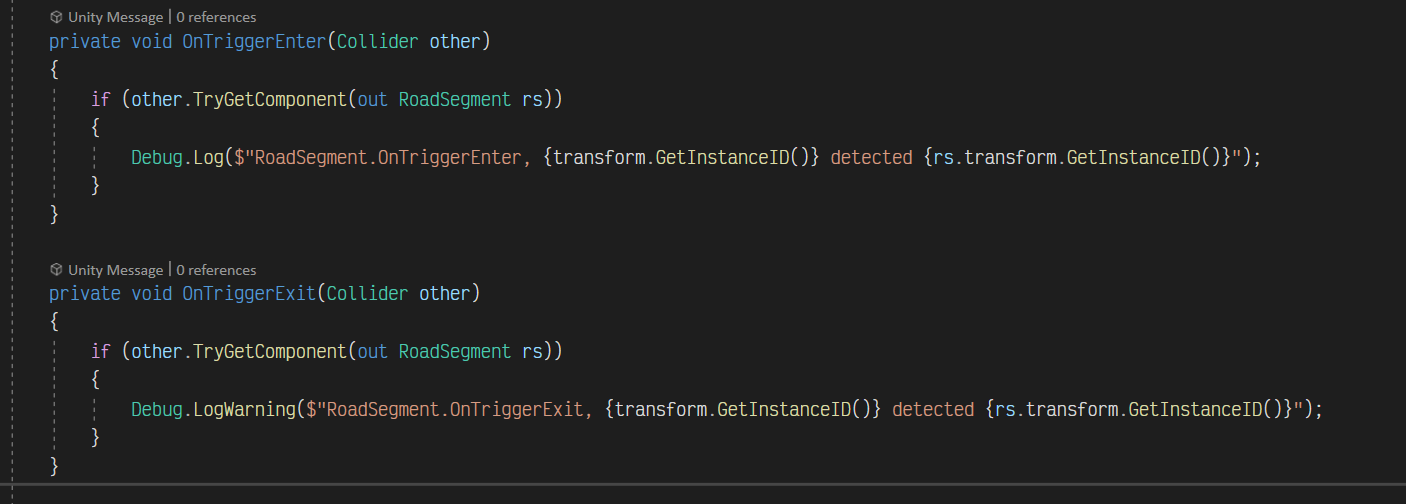Click the "RoadSegment.OnTriggerEnter" string literal text
The height and width of the screenshot is (504, 1406).
click(x=391, y=157)
